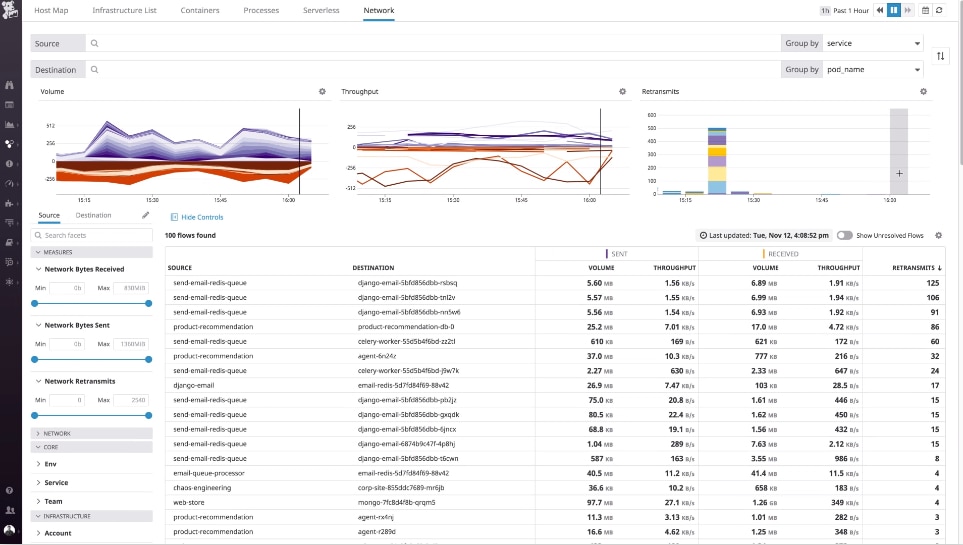Sort by the DESTINATION column header
Image resolution: width=963 pixels, height=545 pixels.
(373, 268)
